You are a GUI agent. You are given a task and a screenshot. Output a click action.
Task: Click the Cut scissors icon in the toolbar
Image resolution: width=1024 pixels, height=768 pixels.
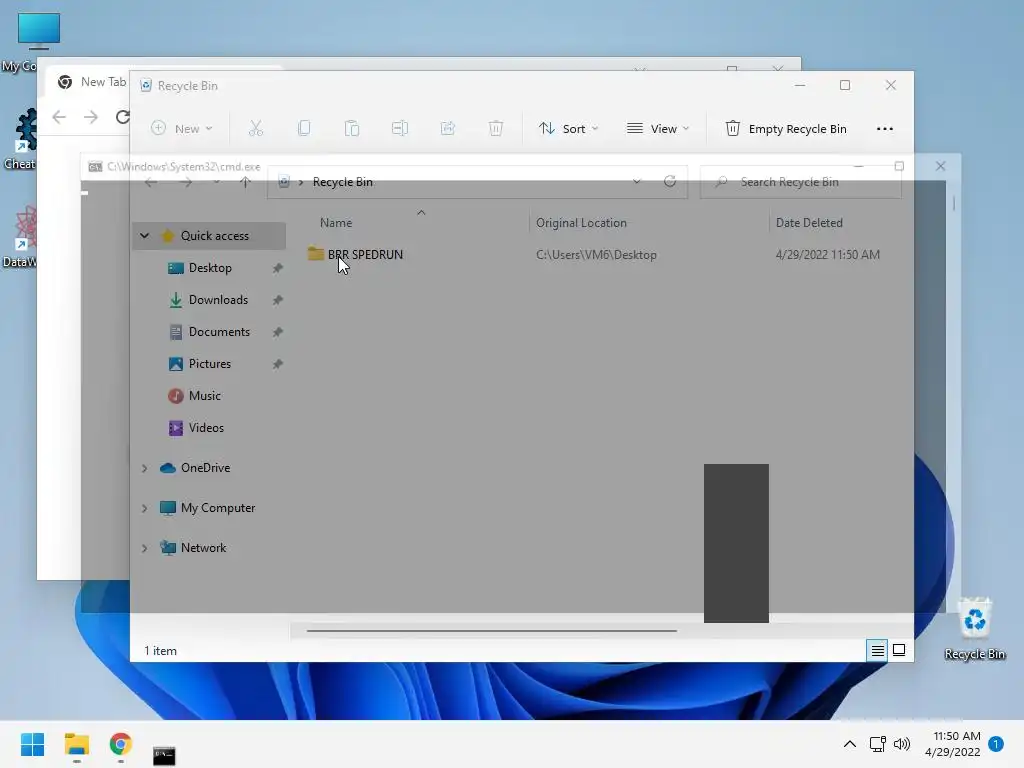(x=255, y=129)
